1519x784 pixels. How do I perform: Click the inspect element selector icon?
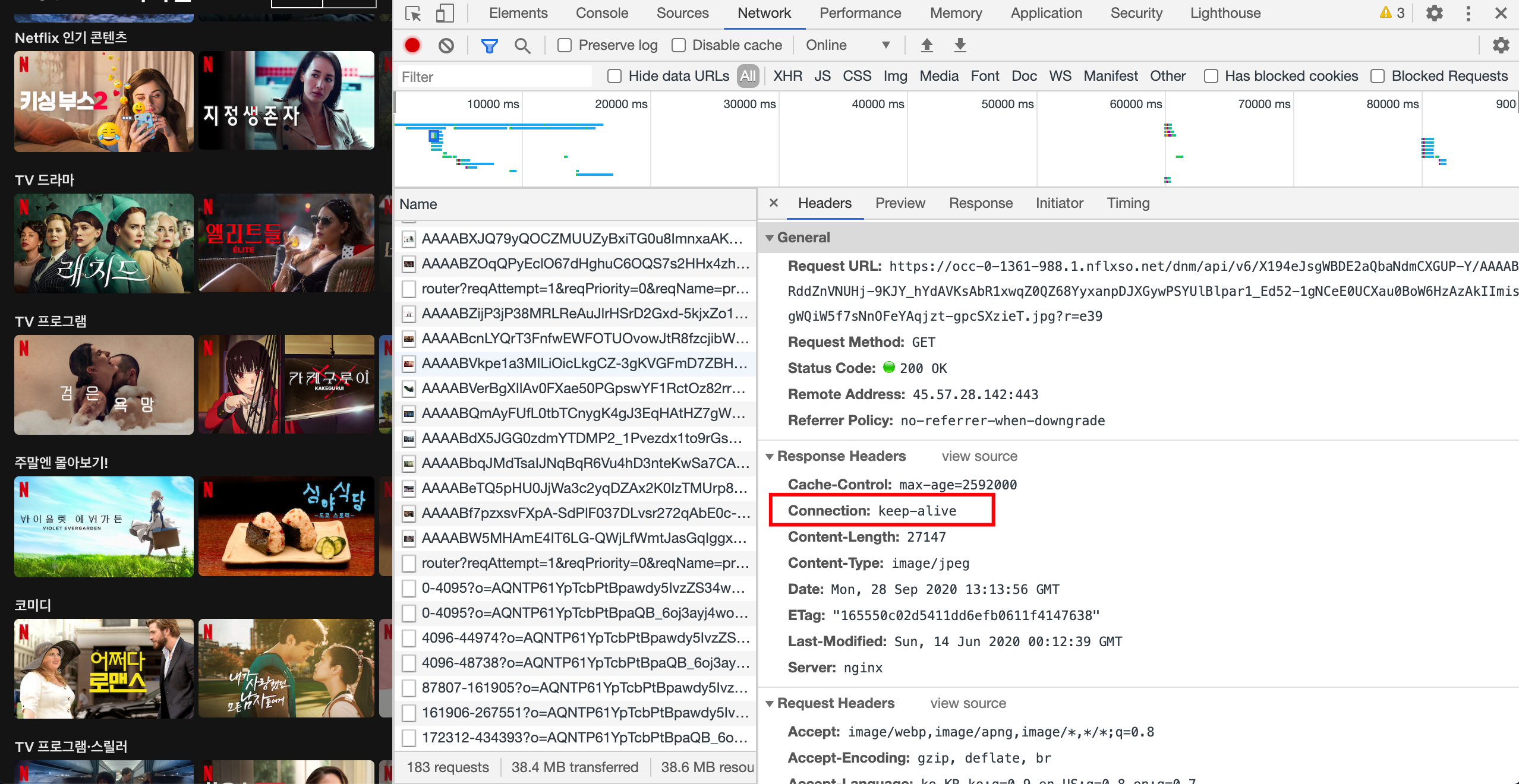[x=412, y=13]
